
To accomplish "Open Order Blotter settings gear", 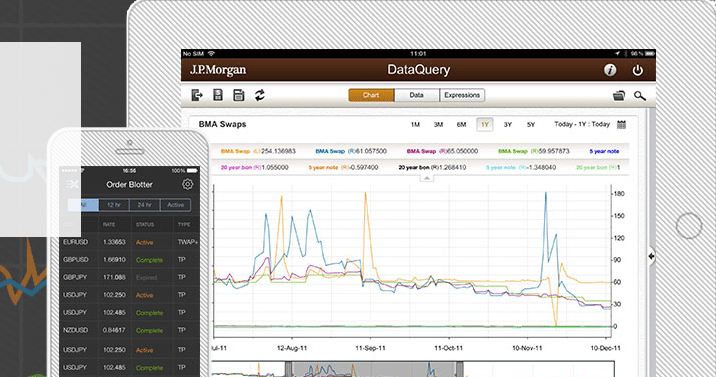I will coord(187,184).
